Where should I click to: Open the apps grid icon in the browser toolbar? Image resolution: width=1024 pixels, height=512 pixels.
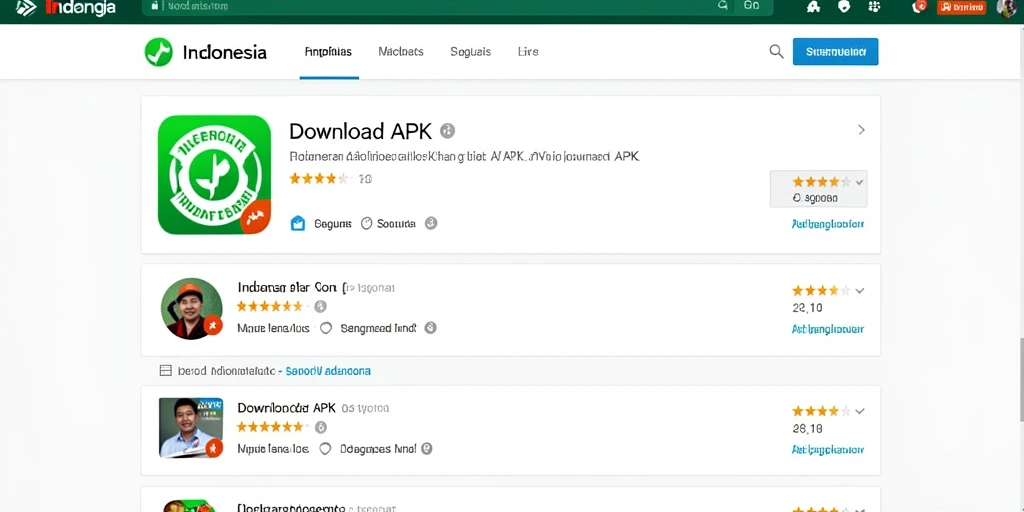point(874,7)
